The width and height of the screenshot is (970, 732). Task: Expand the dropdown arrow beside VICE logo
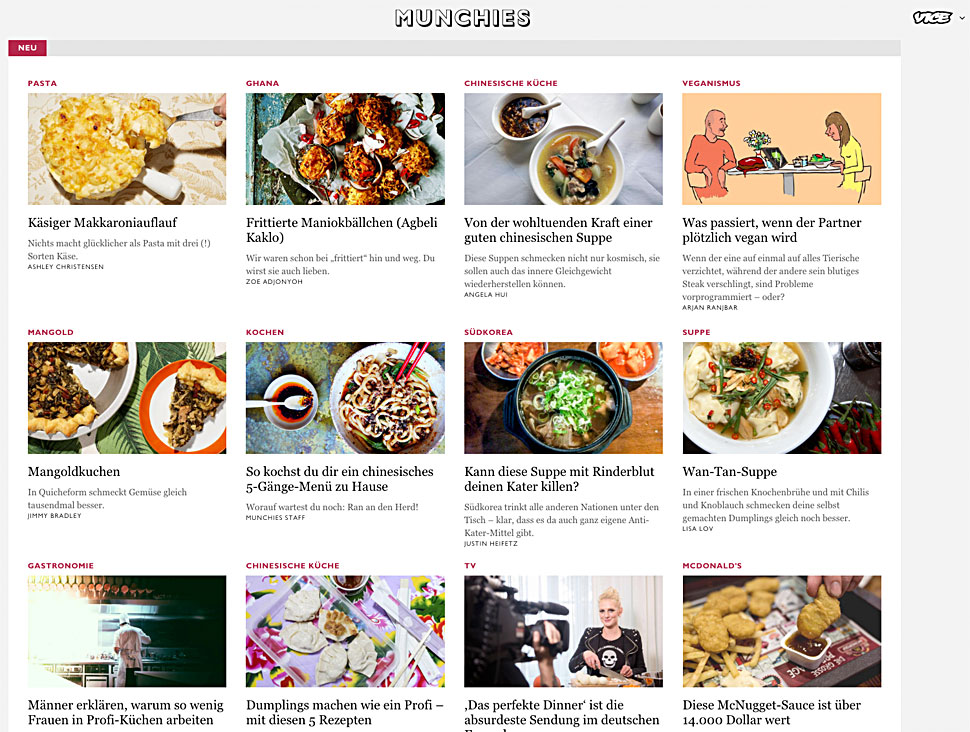tap(961, 18)
